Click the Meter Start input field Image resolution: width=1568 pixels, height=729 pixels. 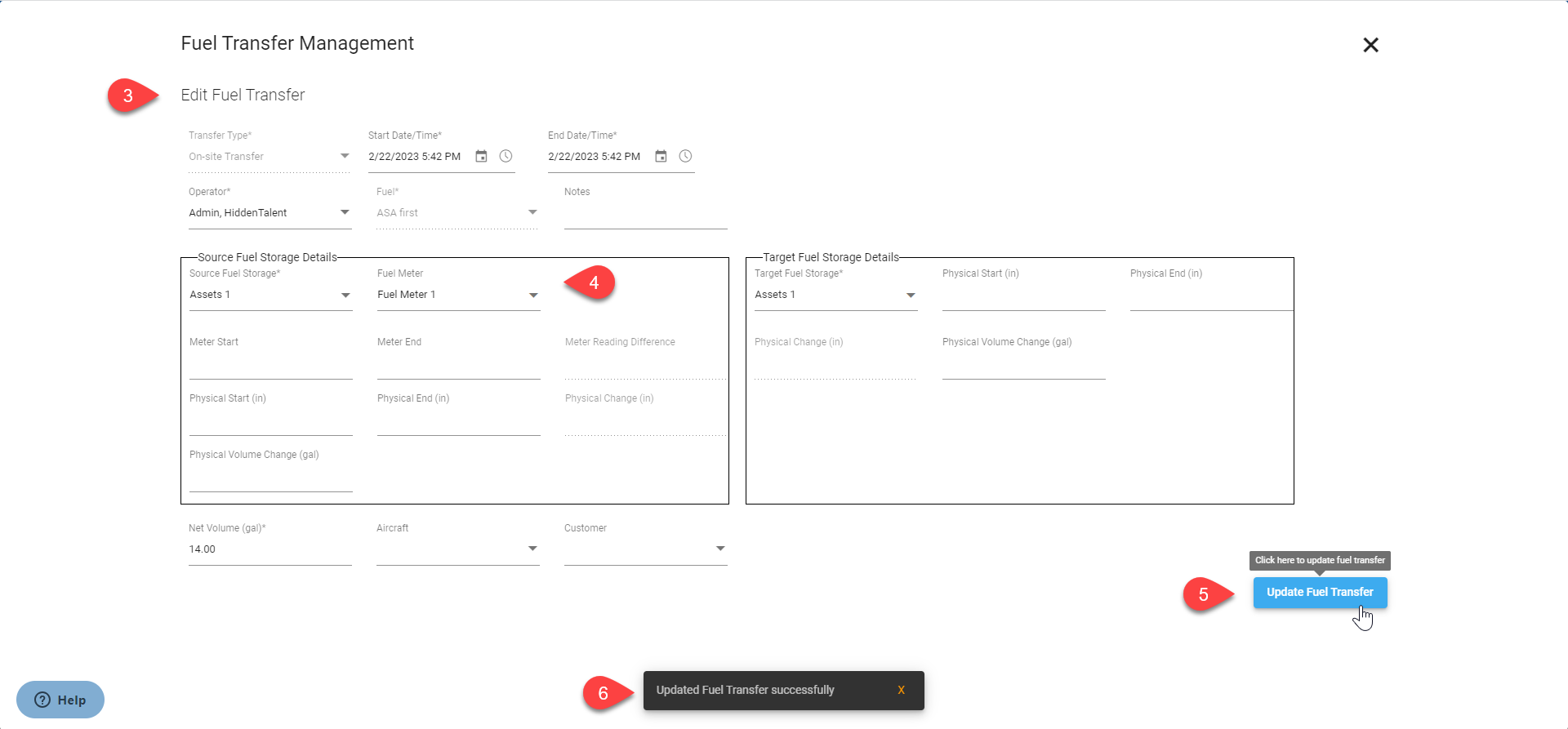pyautogui.click(x=270, y=365)
